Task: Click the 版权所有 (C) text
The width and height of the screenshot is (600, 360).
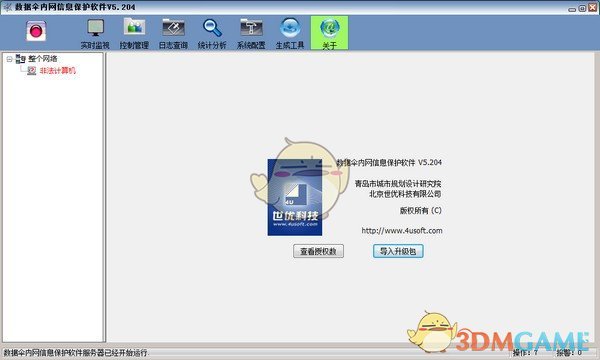Action: point(421,210)
